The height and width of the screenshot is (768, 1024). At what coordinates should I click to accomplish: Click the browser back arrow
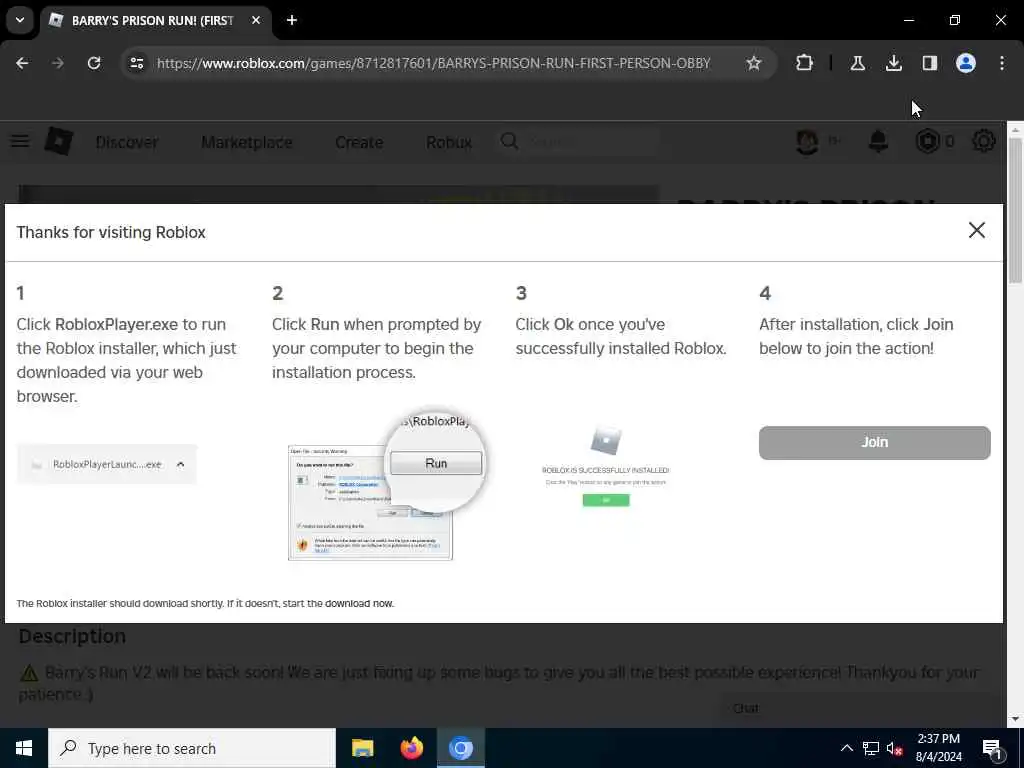(22, 63)
